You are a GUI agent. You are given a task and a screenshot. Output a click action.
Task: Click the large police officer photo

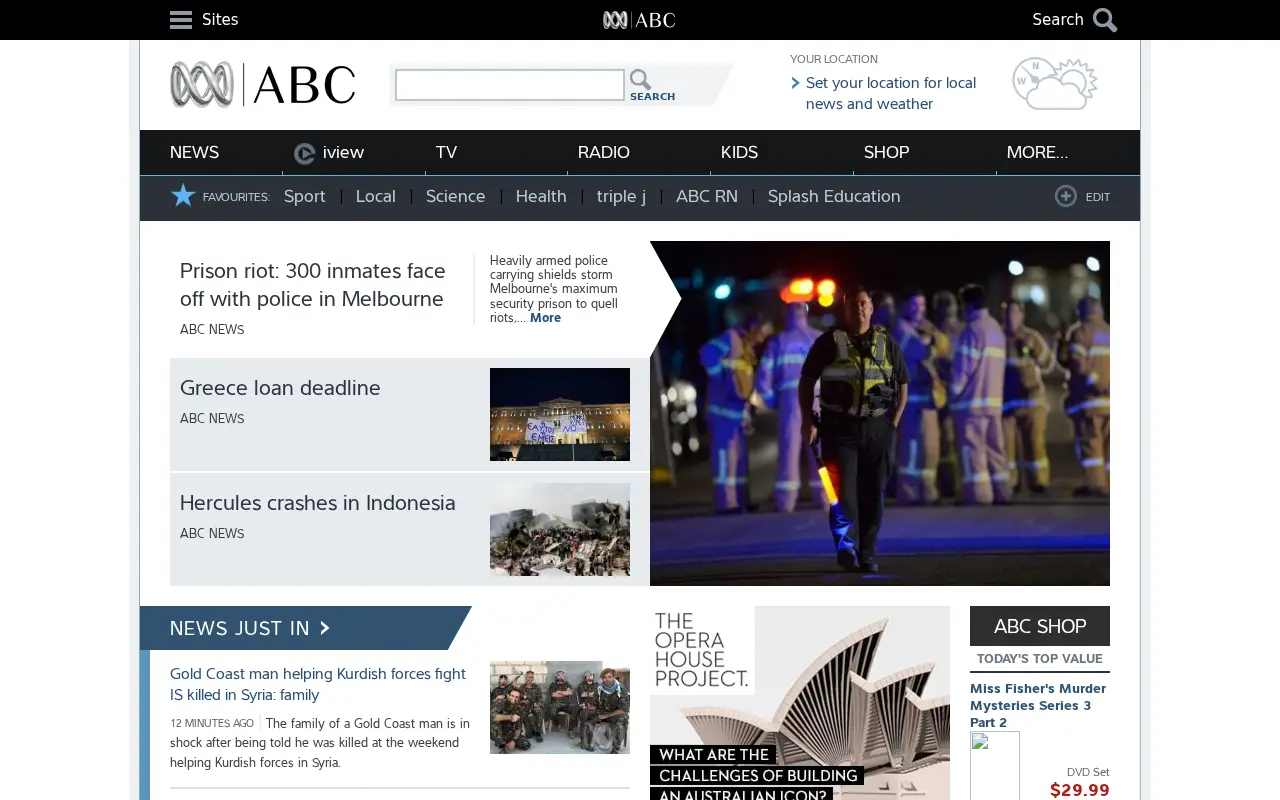[880, 413]
